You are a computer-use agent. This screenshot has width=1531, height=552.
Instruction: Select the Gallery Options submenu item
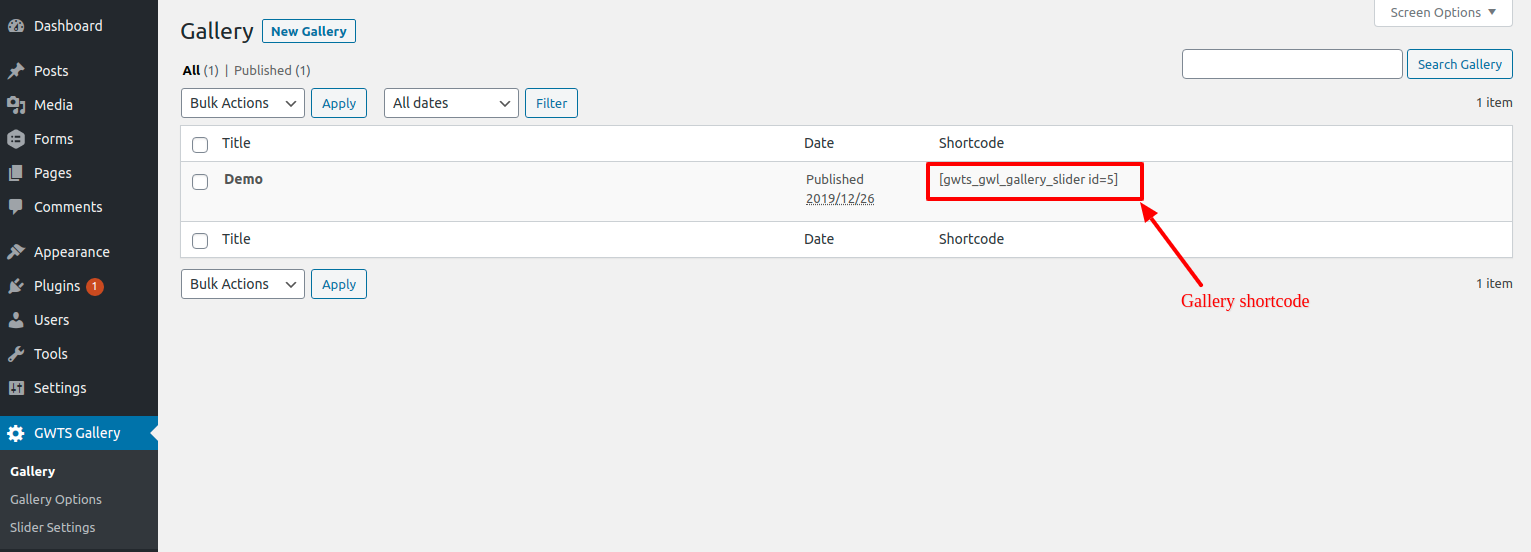point(56,499)
